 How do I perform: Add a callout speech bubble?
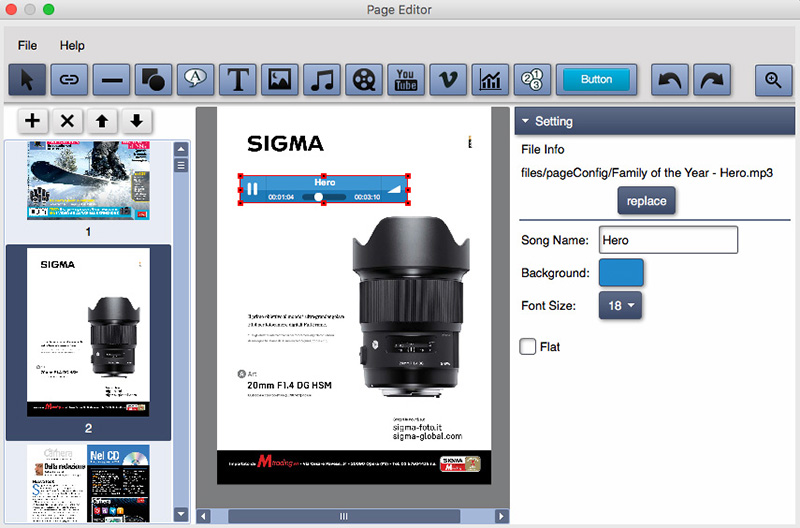[195, 80]
